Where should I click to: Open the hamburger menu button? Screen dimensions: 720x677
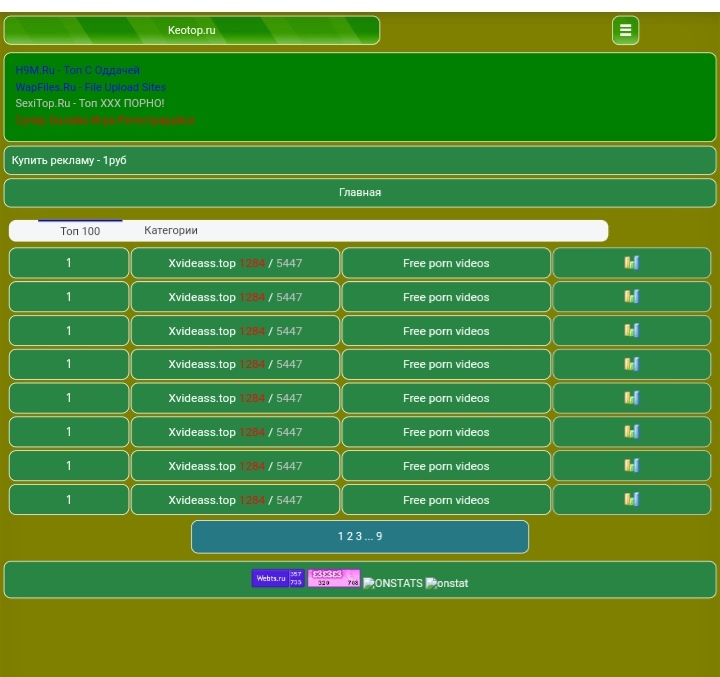625,30
